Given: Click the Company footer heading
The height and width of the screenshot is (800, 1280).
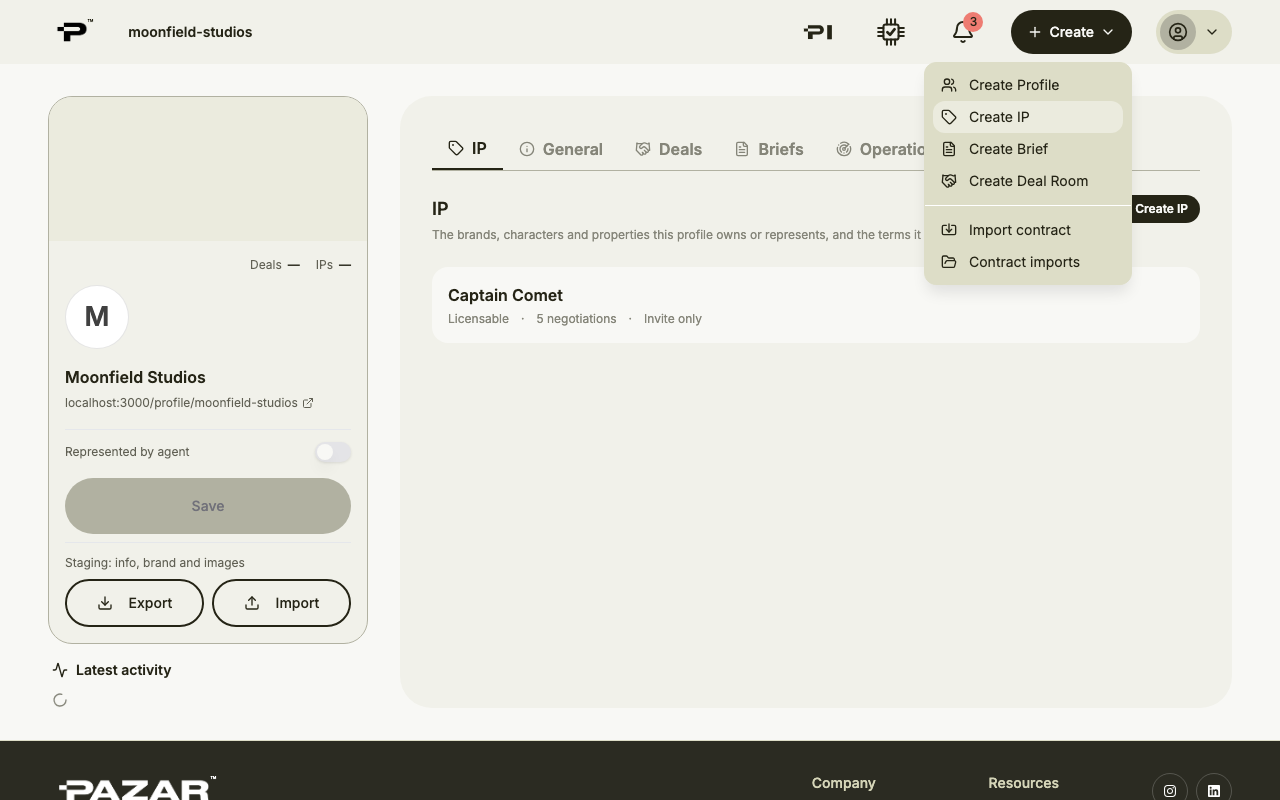Looking at the screenshot, I should click(x=843, y=783).
